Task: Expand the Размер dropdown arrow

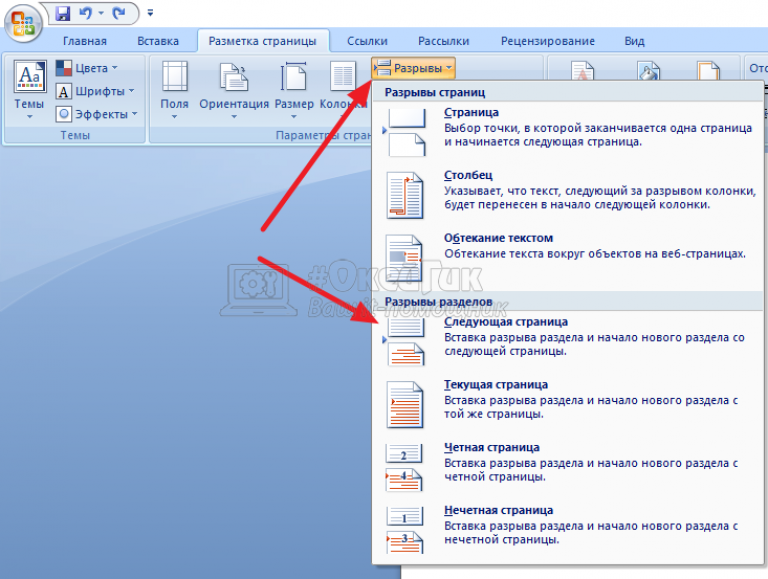Action: pyautogui.click(x=294, y=117)
